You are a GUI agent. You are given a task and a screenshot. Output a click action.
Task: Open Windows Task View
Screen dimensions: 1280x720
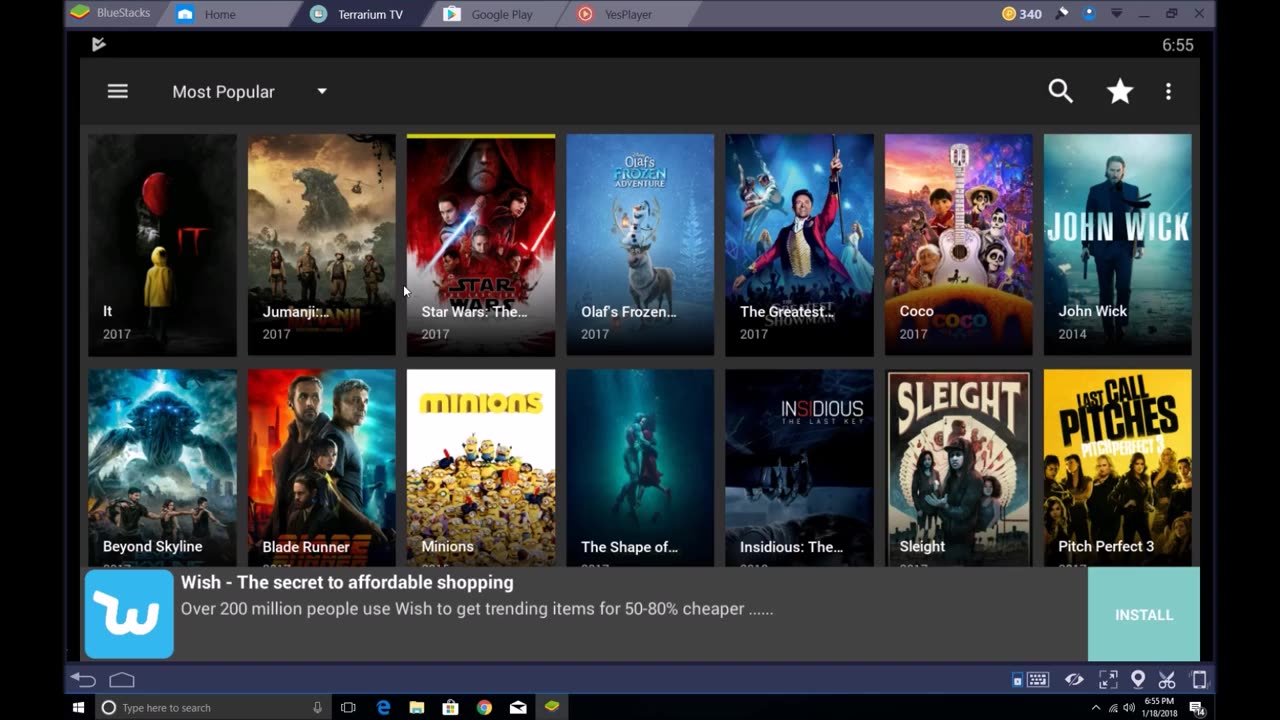348,707
